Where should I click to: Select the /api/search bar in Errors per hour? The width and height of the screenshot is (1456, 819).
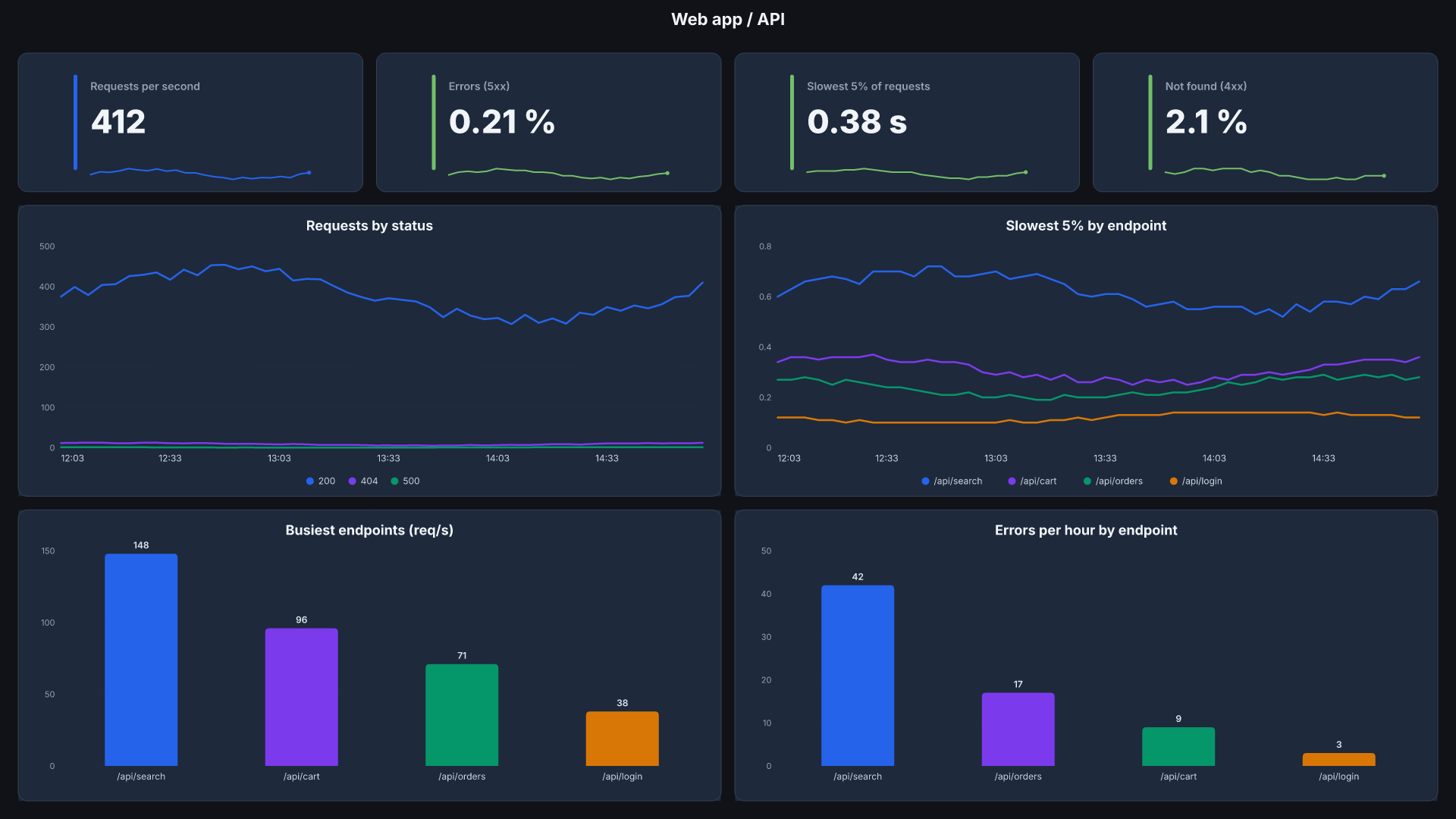(x=858, y=676)
